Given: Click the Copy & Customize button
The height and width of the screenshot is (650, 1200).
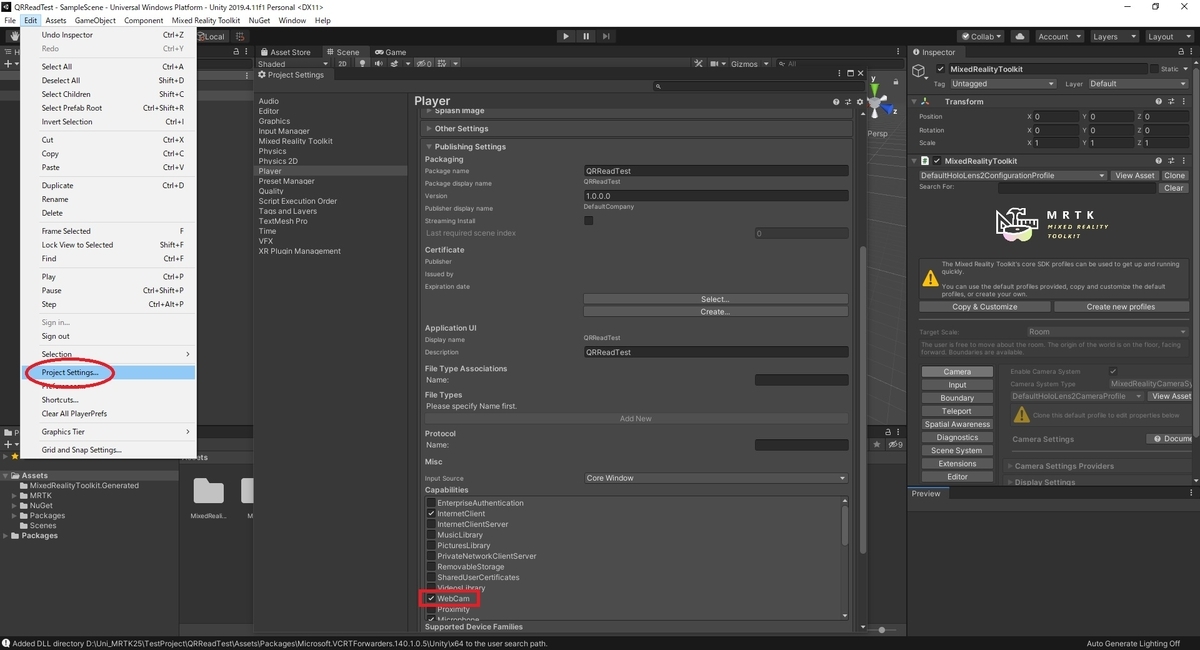Looking at the screenshot, I should tap(985, 307).
